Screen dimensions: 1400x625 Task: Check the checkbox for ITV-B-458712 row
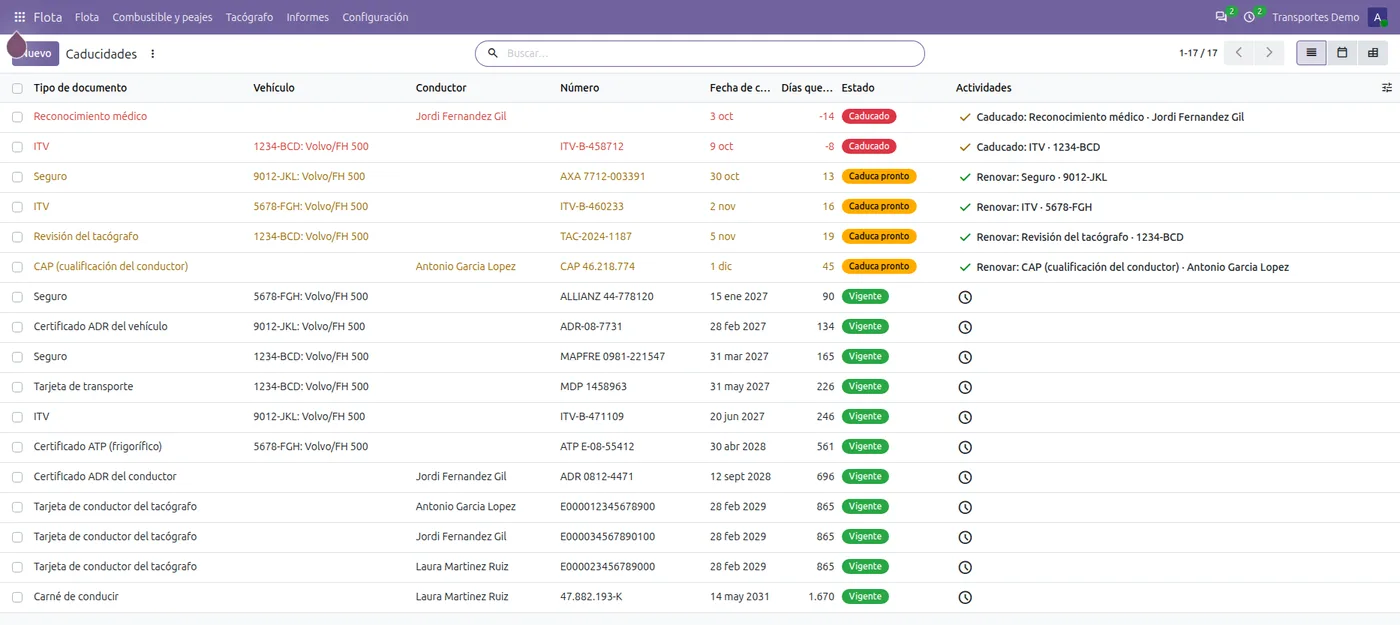pos(17,147)
